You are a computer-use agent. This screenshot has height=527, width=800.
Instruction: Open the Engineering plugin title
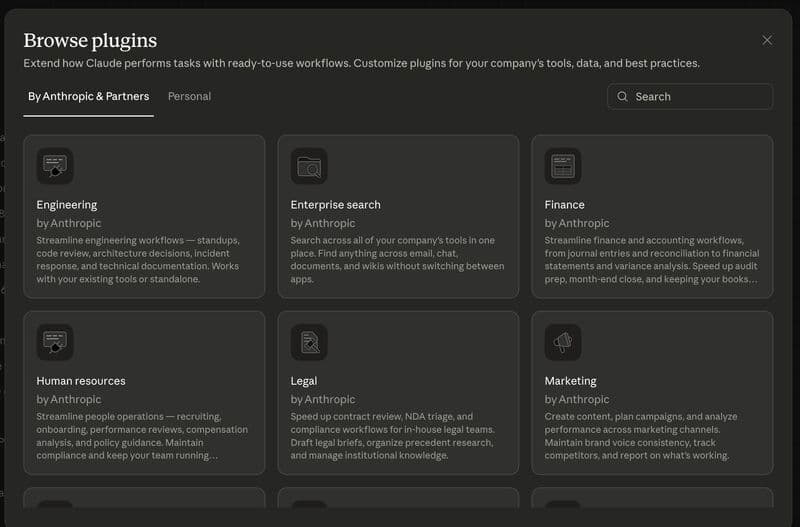coord(67,205)
